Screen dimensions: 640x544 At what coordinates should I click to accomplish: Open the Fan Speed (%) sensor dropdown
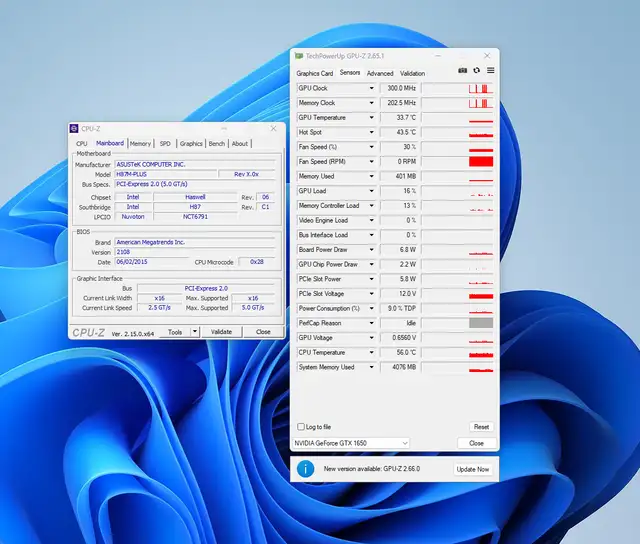click(x=371, y=147)
